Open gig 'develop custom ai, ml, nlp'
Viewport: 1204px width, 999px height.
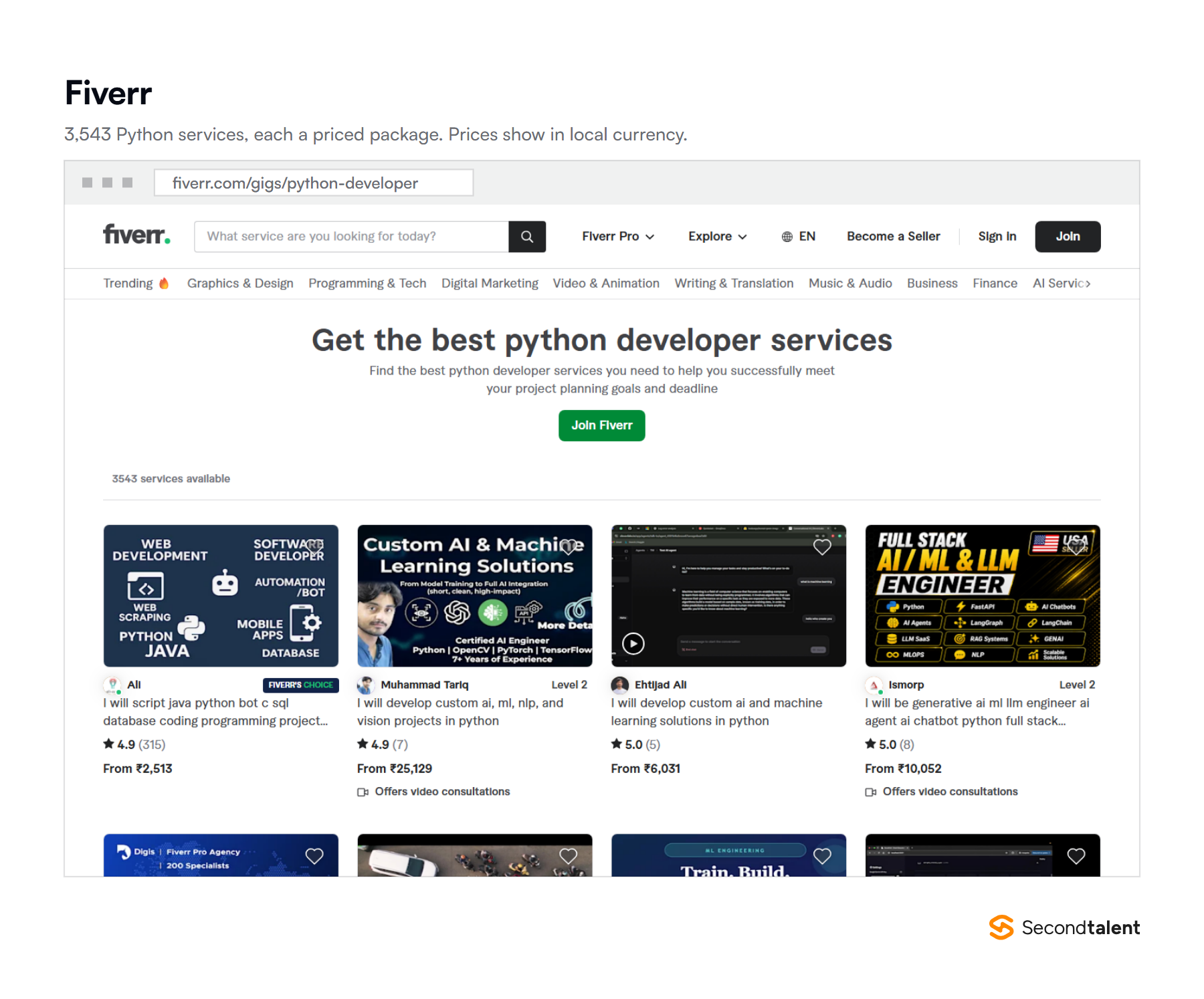460,712
